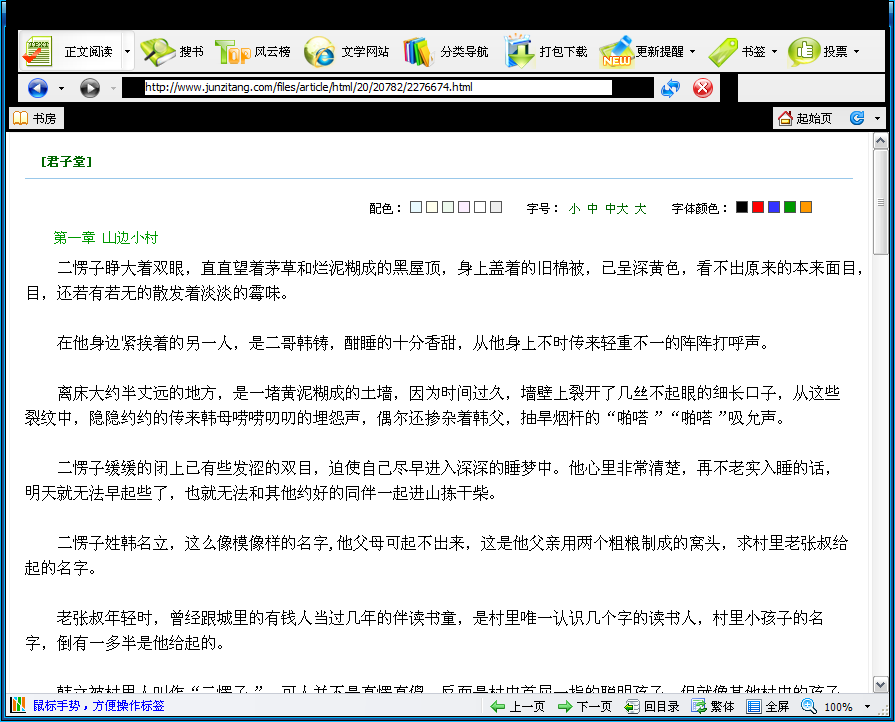Click the 打包下载 download icon
The image size is (895, 722).
(x=520, y=51)
